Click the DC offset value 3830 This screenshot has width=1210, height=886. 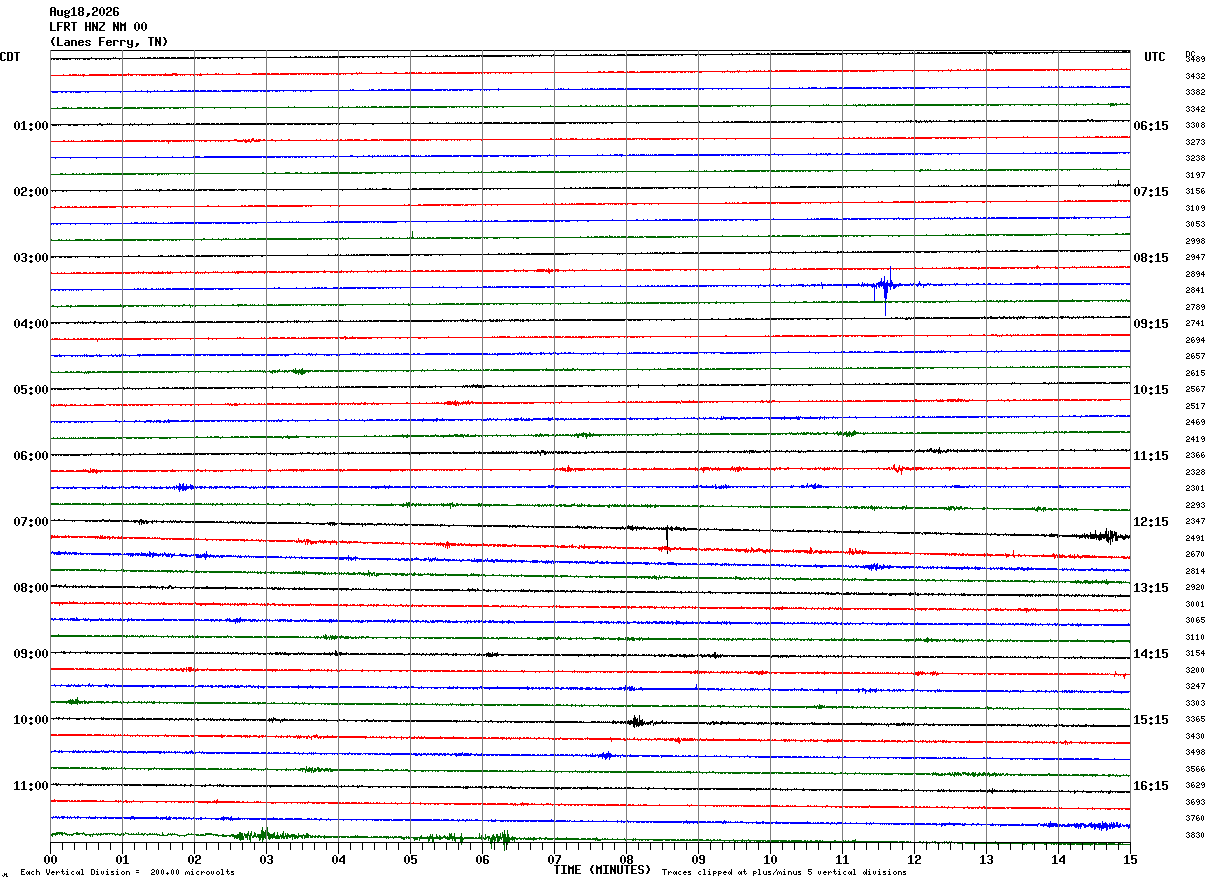click(1195, 835)
